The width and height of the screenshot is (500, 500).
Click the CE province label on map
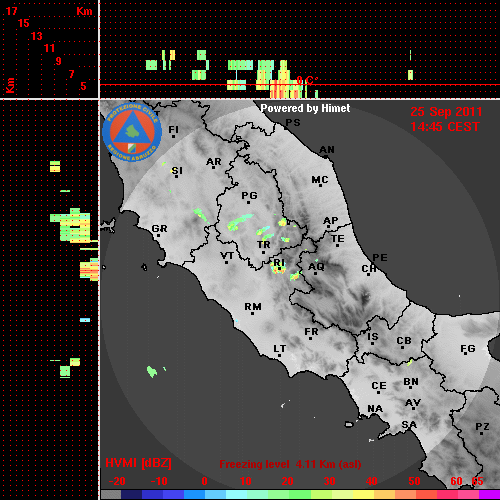(x=379, y=386)
